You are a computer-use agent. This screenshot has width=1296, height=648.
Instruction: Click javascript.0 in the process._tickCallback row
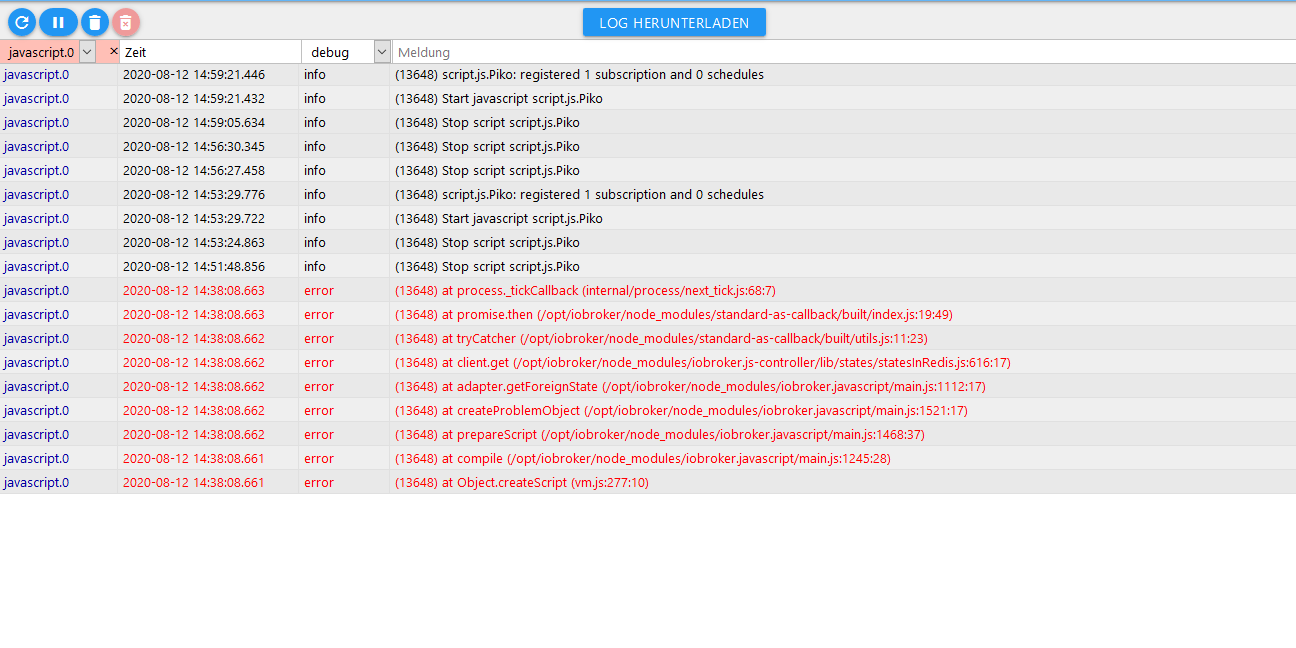[x=36, y=290]
